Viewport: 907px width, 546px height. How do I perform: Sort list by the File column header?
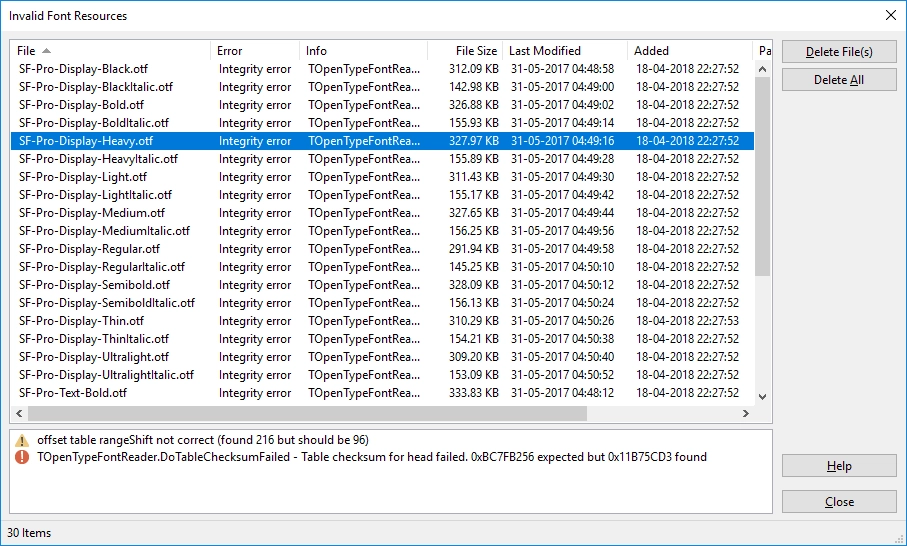(x=27, y=51)
